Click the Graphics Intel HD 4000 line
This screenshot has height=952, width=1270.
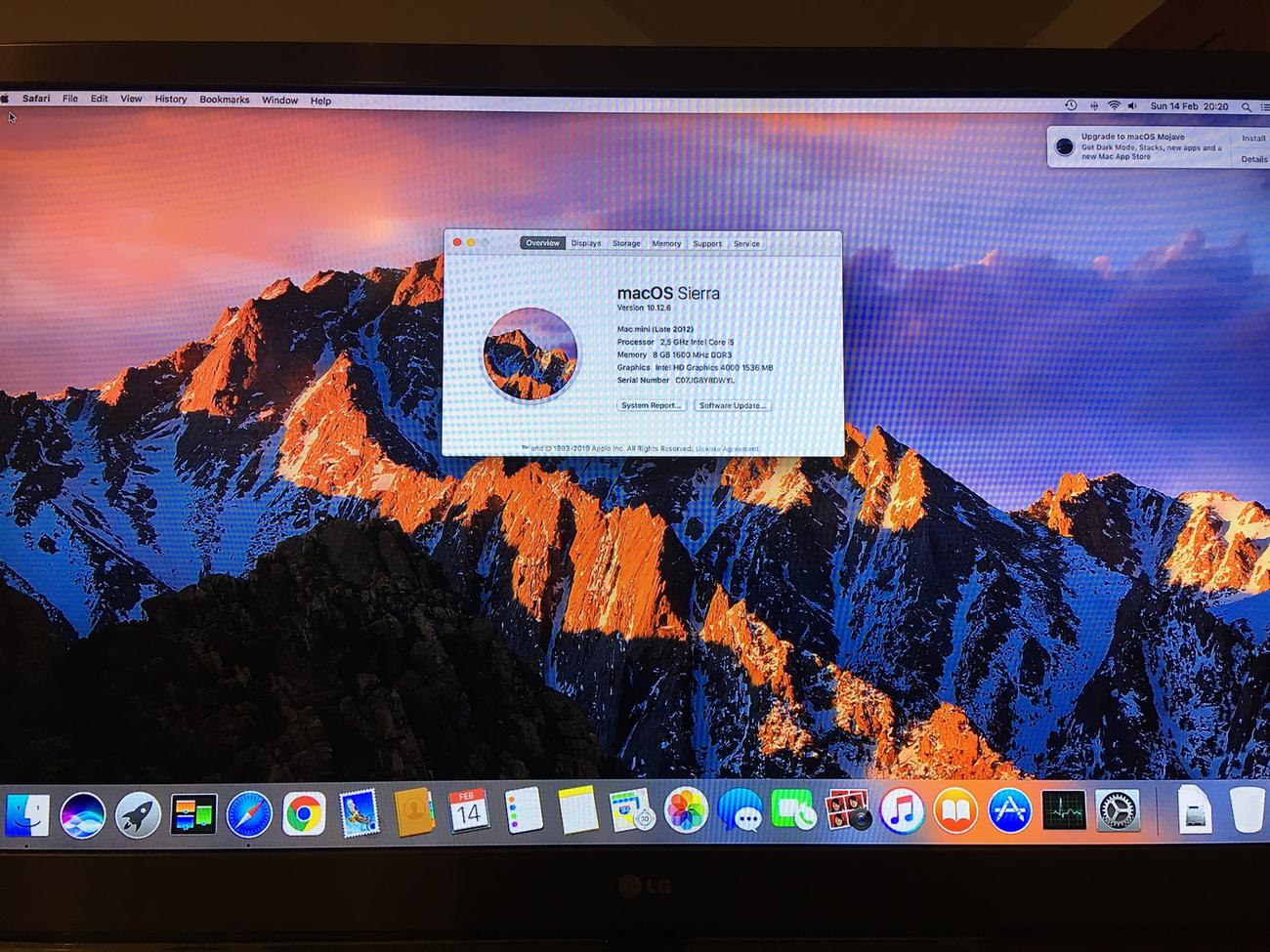pos(695,367)
